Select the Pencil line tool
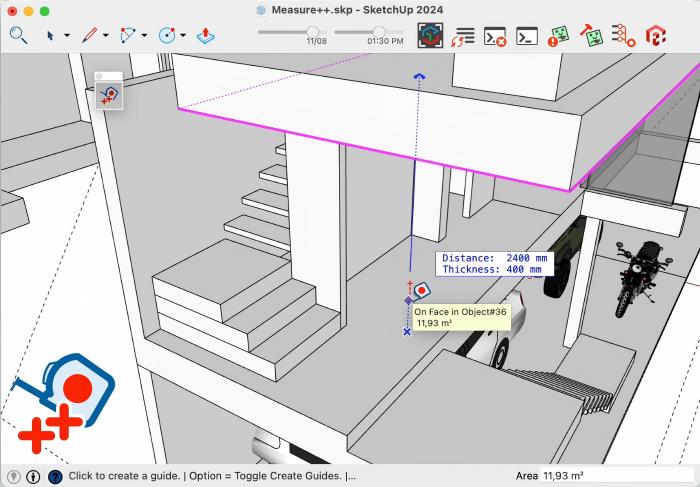The image size is (700, 487). pyautogui.click(x=89, y=35)
